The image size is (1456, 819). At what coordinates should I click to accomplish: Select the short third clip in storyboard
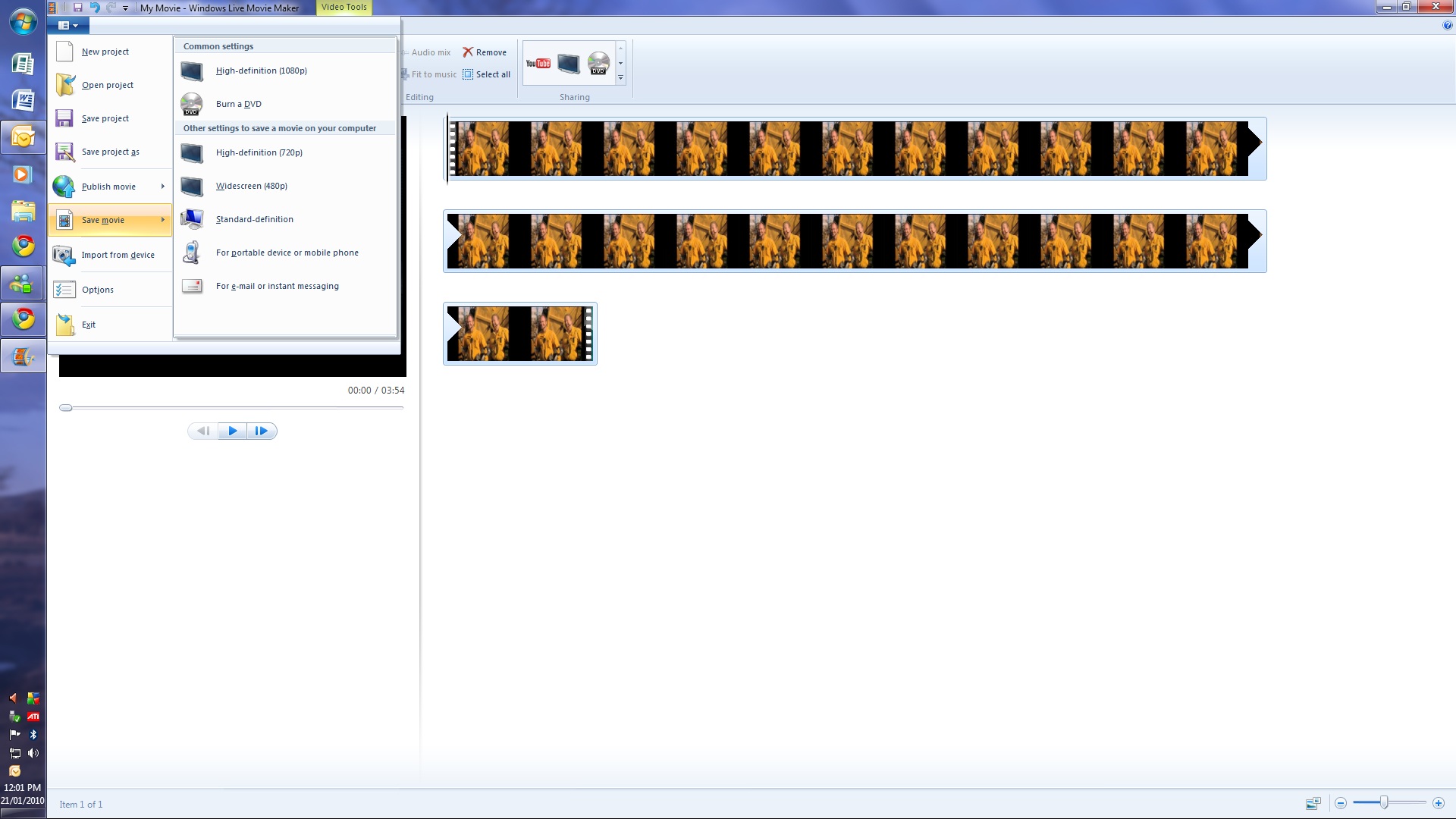point(520,334)
